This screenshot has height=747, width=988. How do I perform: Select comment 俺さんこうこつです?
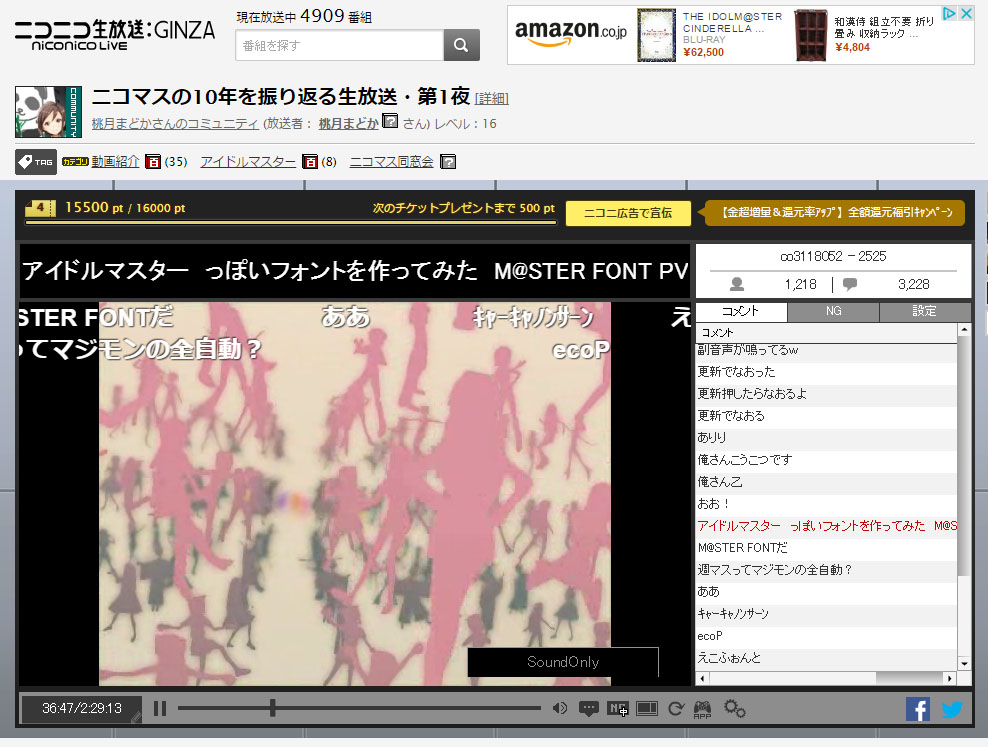point(827,460)
